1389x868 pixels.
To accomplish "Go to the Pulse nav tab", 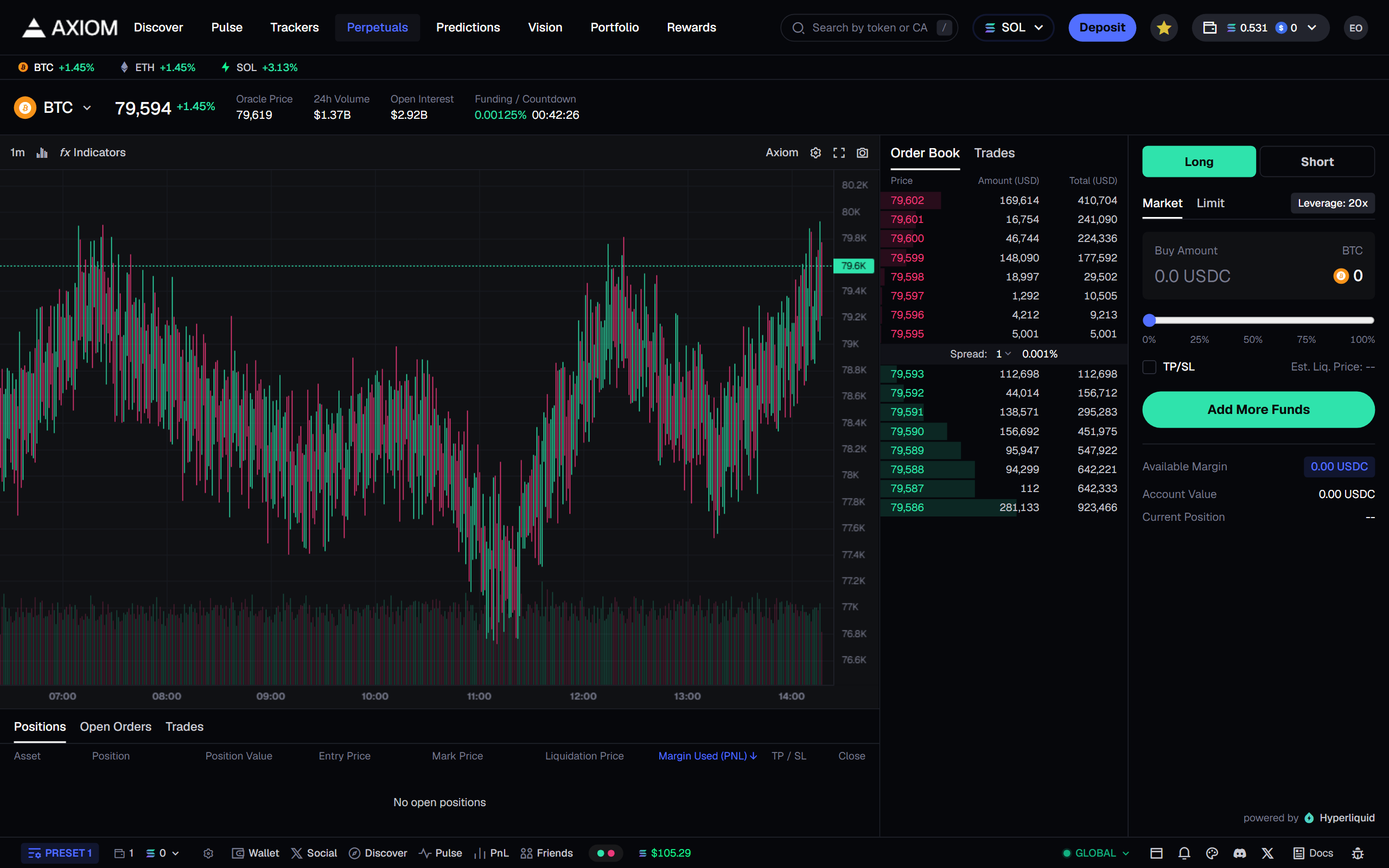I will (x=227, y=28).
